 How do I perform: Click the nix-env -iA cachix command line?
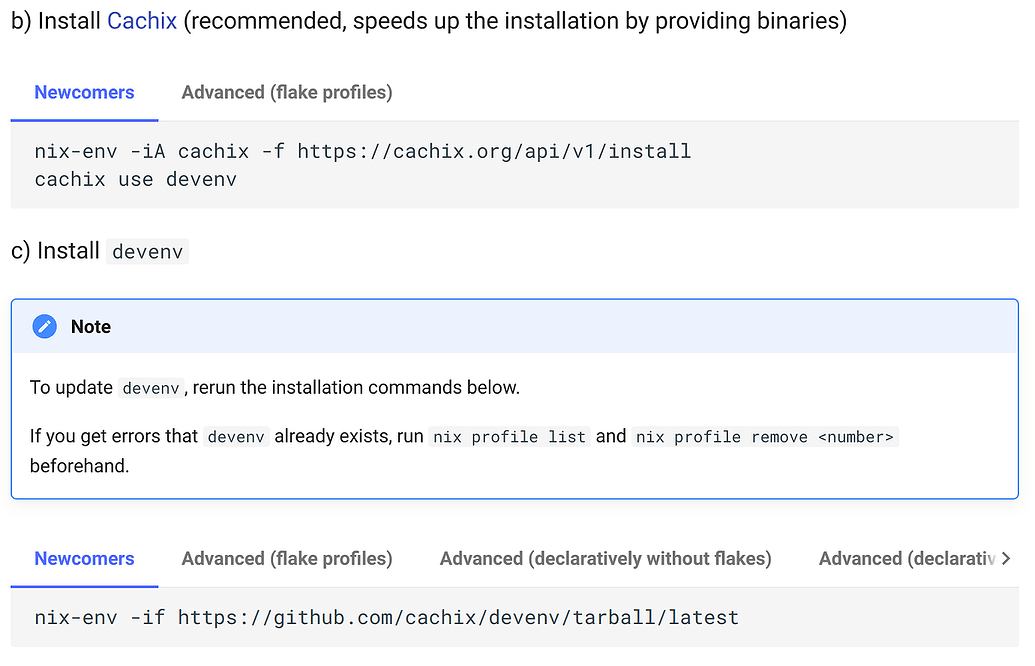pyautogui.click(x=362, y=152)
